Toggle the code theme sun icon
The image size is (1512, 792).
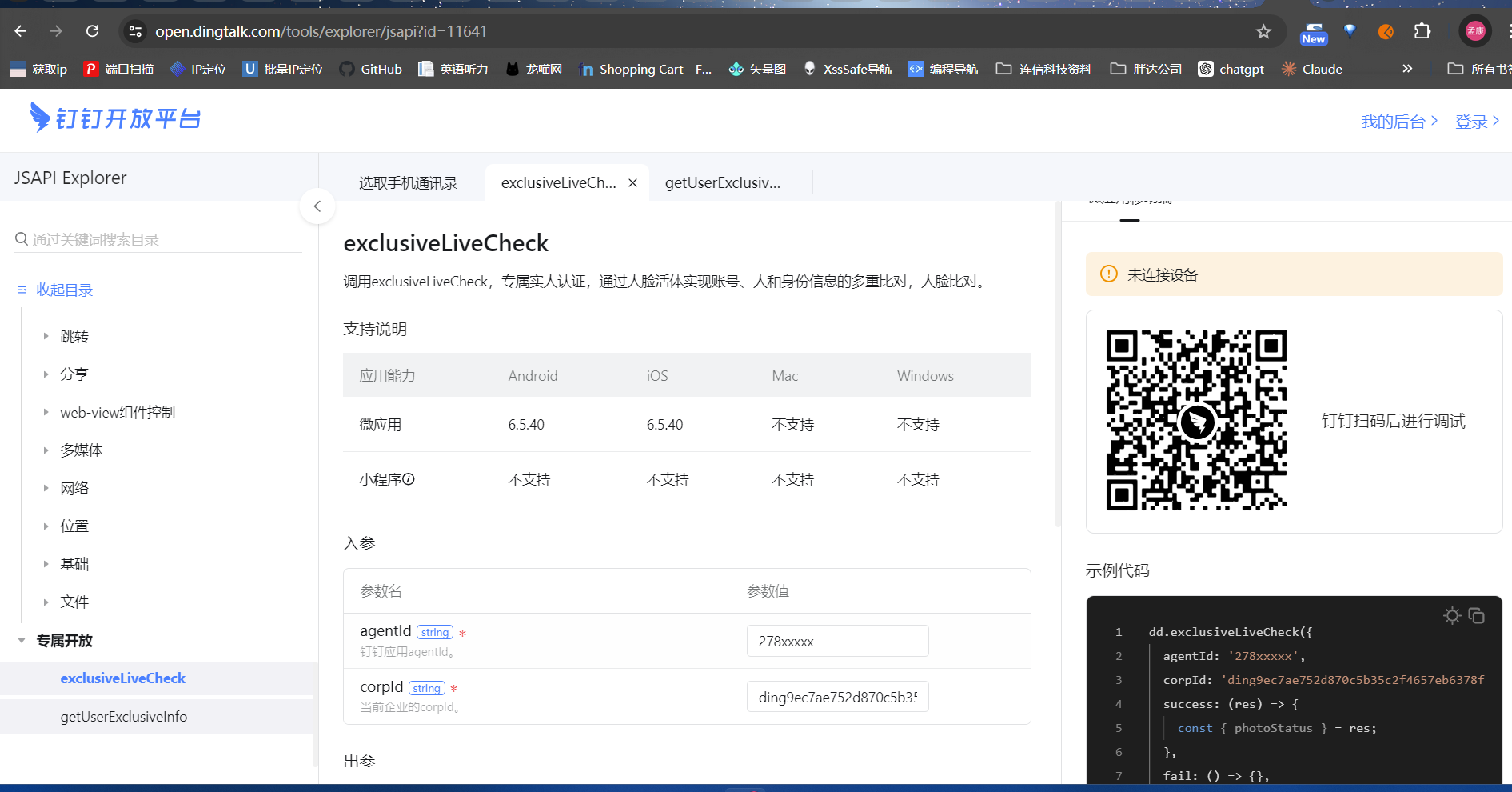1452,615
